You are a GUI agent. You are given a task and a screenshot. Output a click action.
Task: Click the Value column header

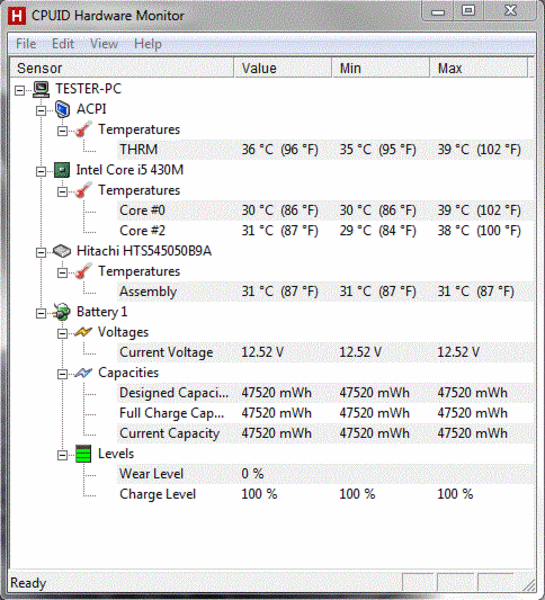click(x=283, y=68)
